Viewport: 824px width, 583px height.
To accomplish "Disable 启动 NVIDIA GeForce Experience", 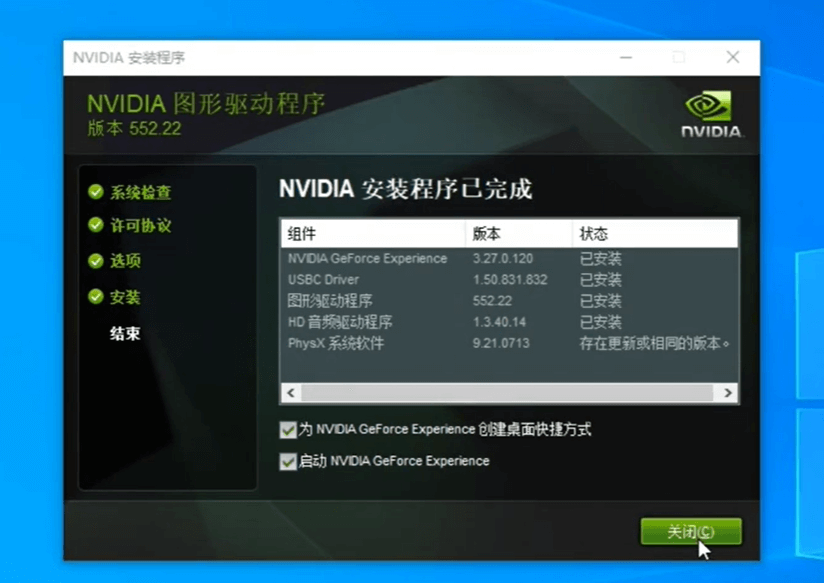I will pos(289,461).
